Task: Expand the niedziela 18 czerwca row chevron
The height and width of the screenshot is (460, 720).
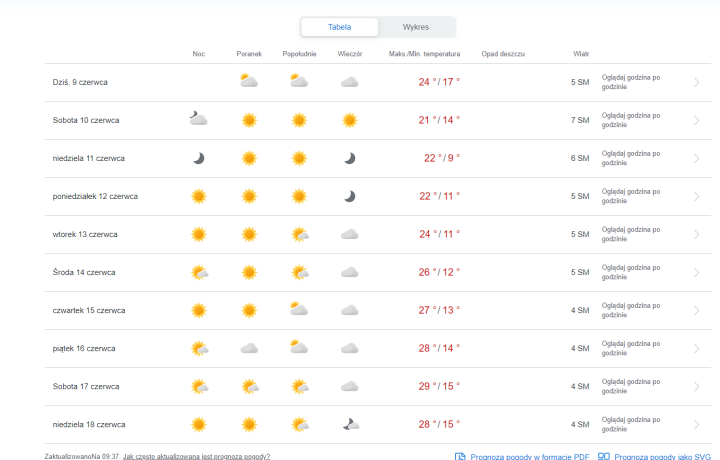Action: click(x=697, y=424)
